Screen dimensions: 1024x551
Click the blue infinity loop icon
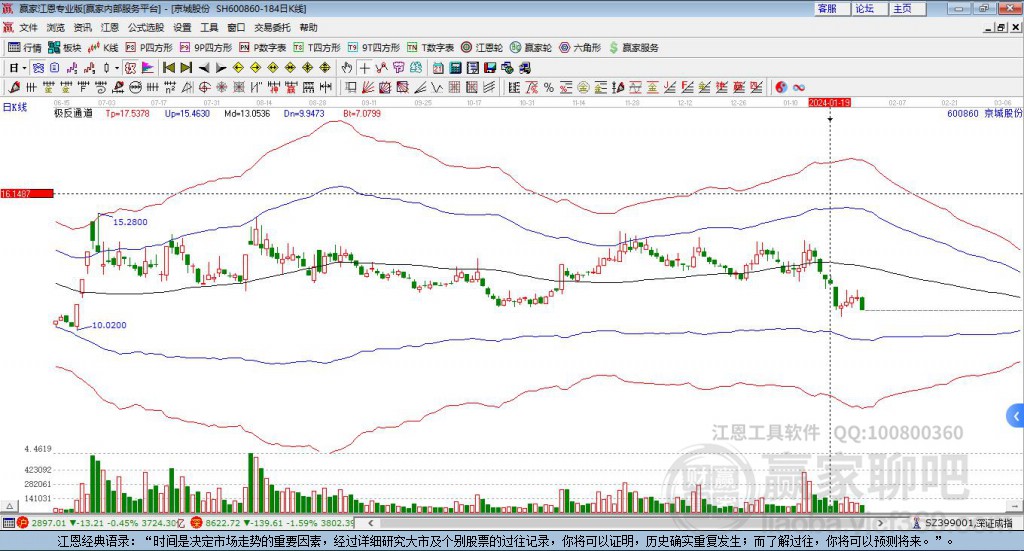[x=799, y=87]
